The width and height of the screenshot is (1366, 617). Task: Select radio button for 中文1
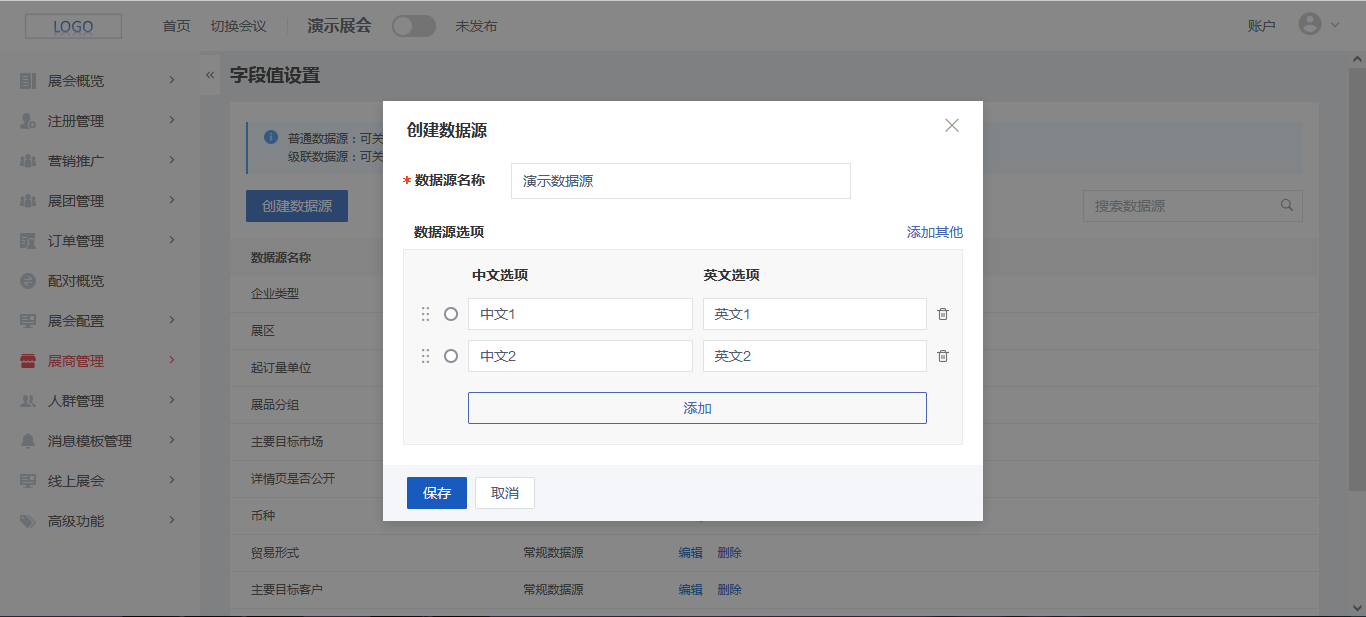[451, 314]
